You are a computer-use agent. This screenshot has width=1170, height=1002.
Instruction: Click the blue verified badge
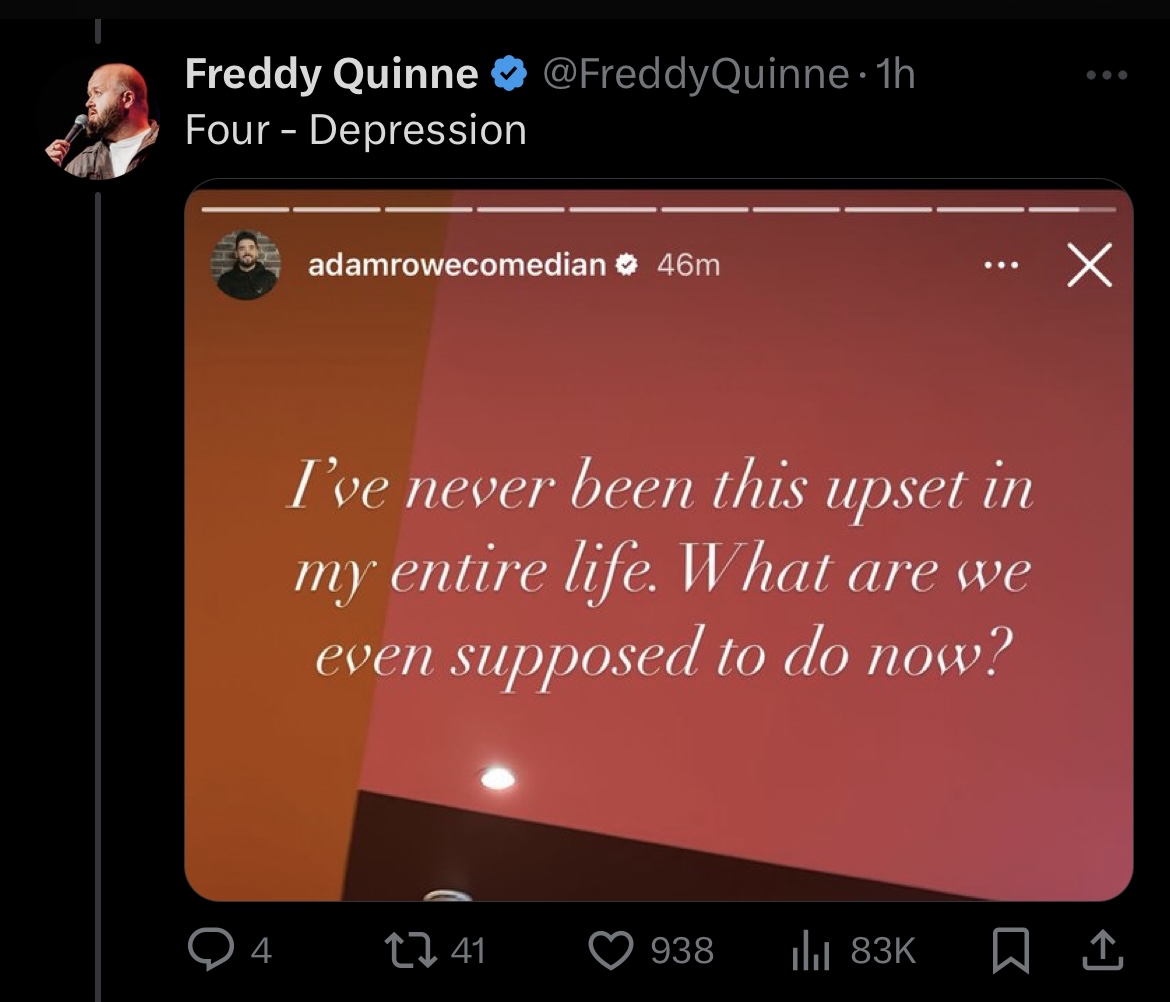509,74
